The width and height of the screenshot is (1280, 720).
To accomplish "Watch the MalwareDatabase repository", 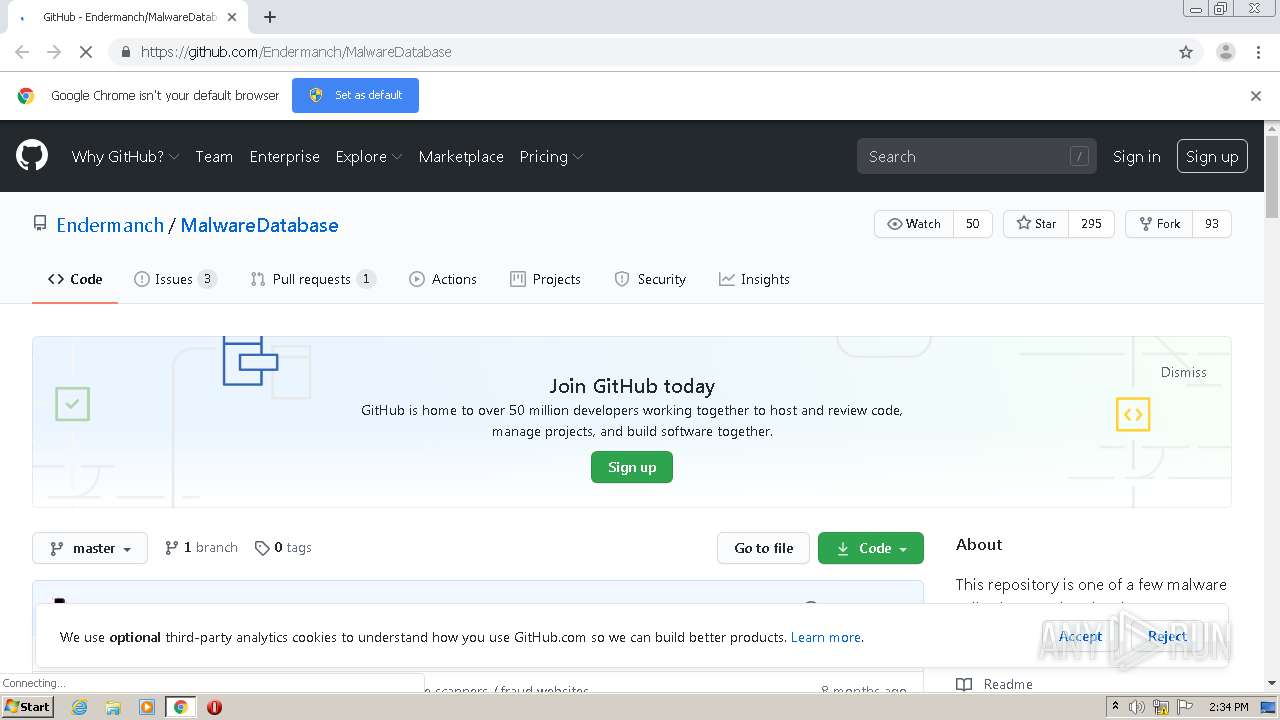I will [x=914, y=224].
